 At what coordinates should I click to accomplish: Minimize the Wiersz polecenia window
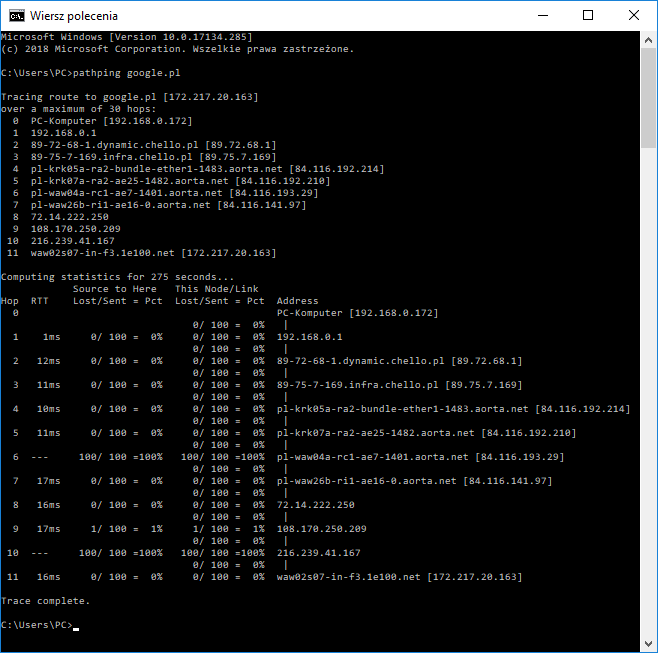click(x=541, y=15)
